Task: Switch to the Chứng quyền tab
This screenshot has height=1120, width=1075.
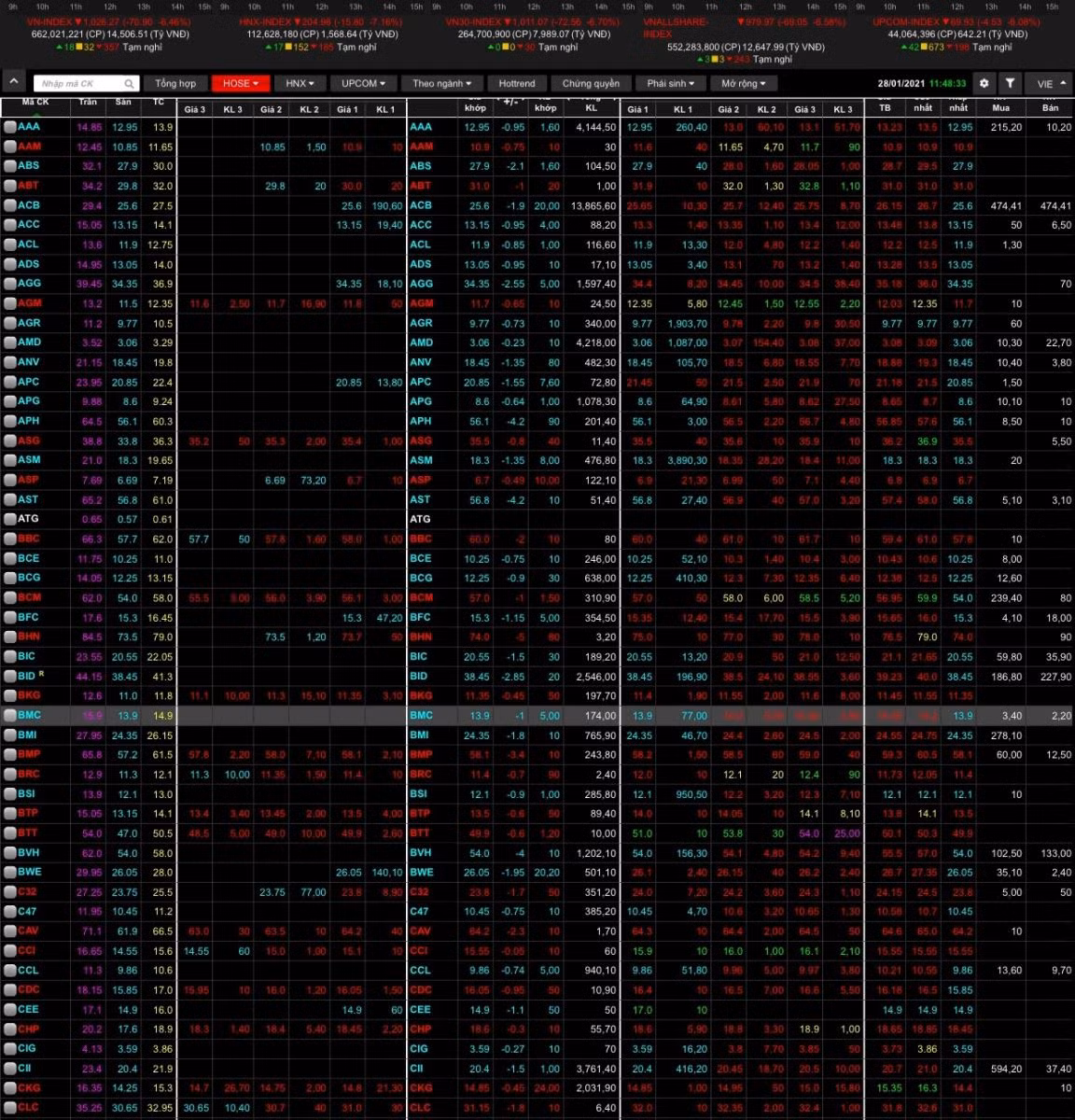Action: coord(591,83)
